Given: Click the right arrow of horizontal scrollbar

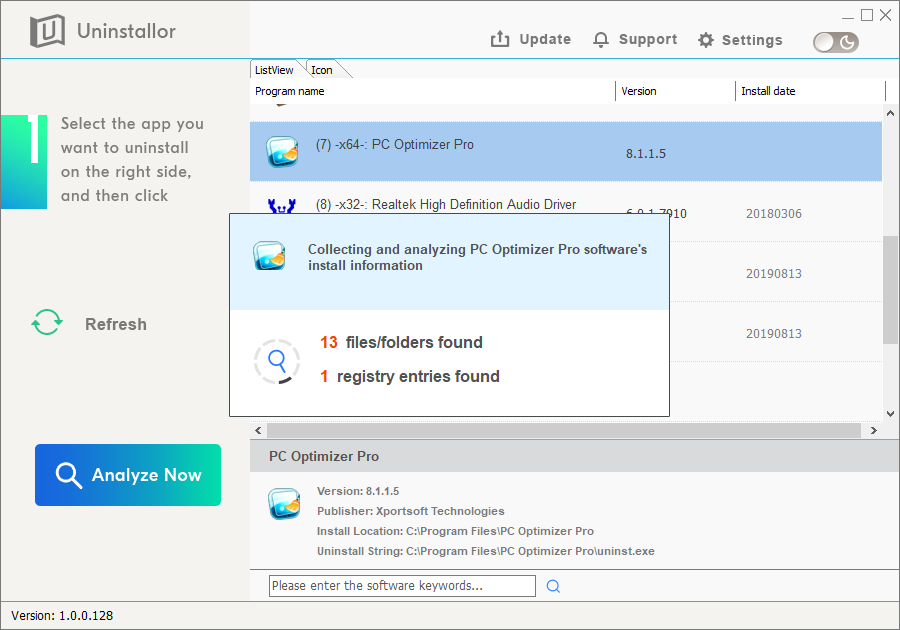Looking at the screenshot, I should pyautogui.click(x=874, y=430).
